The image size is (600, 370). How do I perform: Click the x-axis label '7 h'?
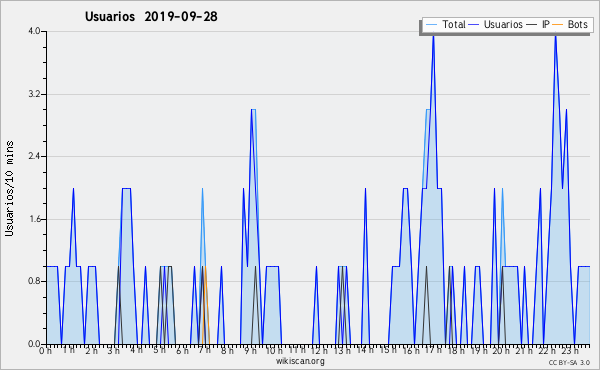point(205,350)
